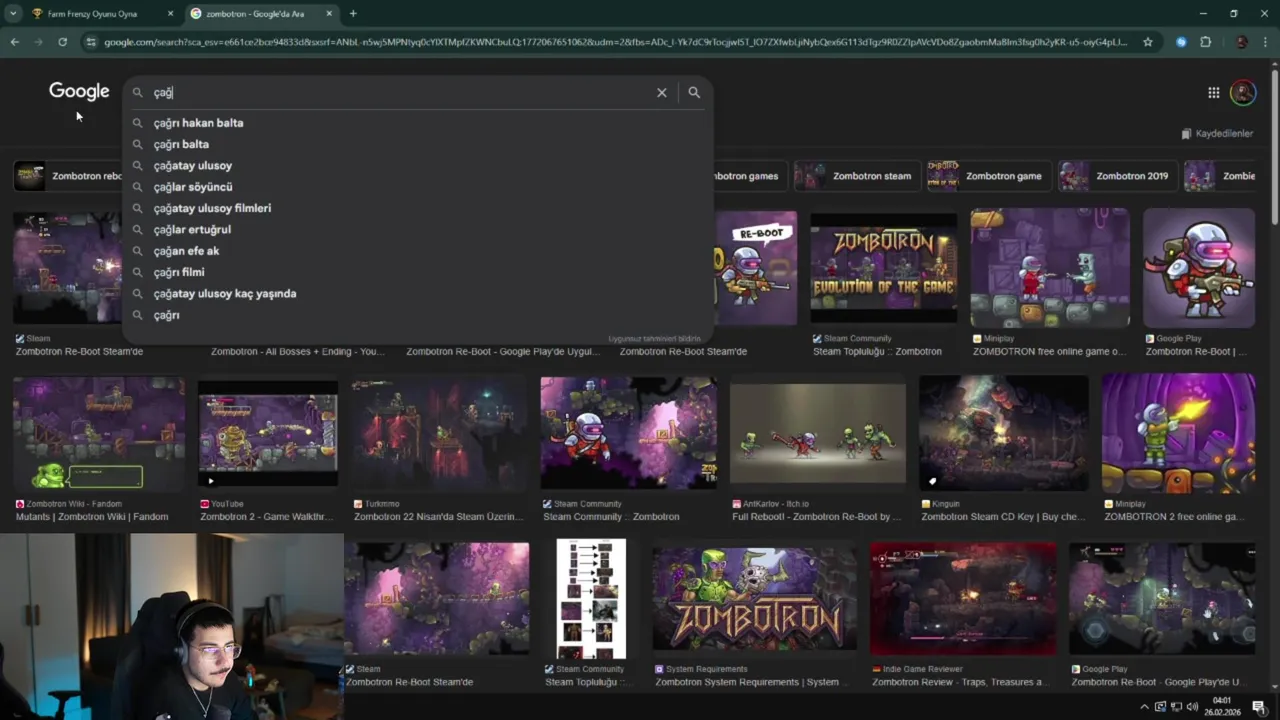Image resolution: width=1280 pixels, height=720 pixels.
Task: Select the Zombotron game filter chip
Action: tap(990, 176)
